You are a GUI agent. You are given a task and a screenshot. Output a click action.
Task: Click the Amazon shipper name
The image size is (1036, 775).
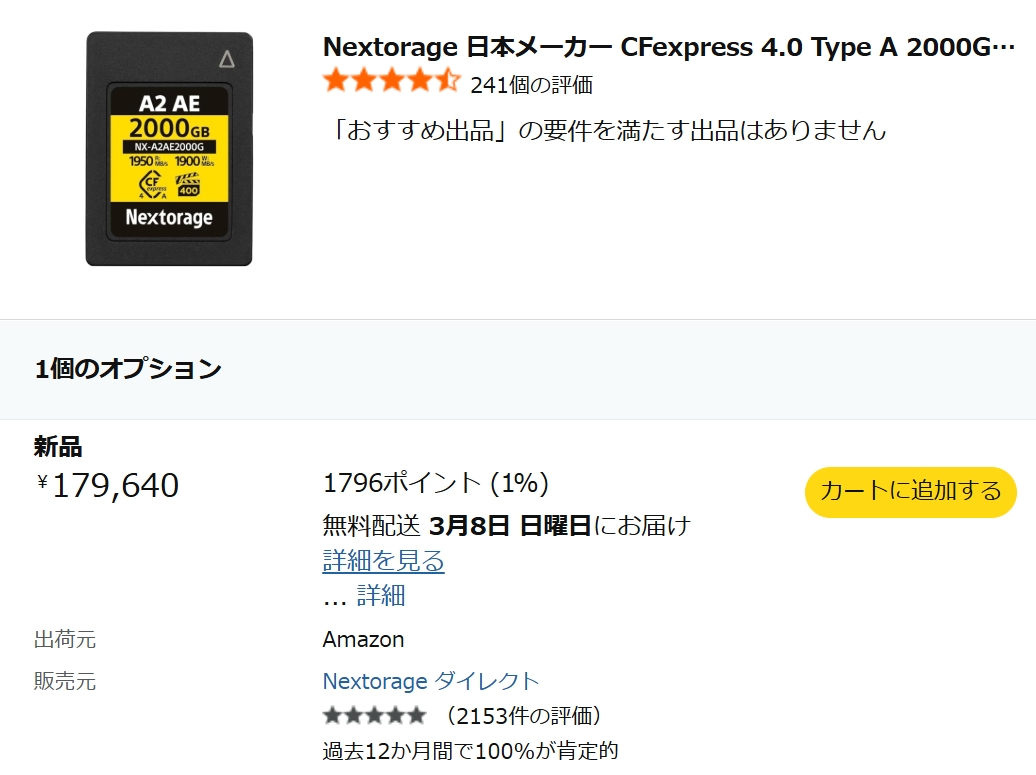point(363,640)
